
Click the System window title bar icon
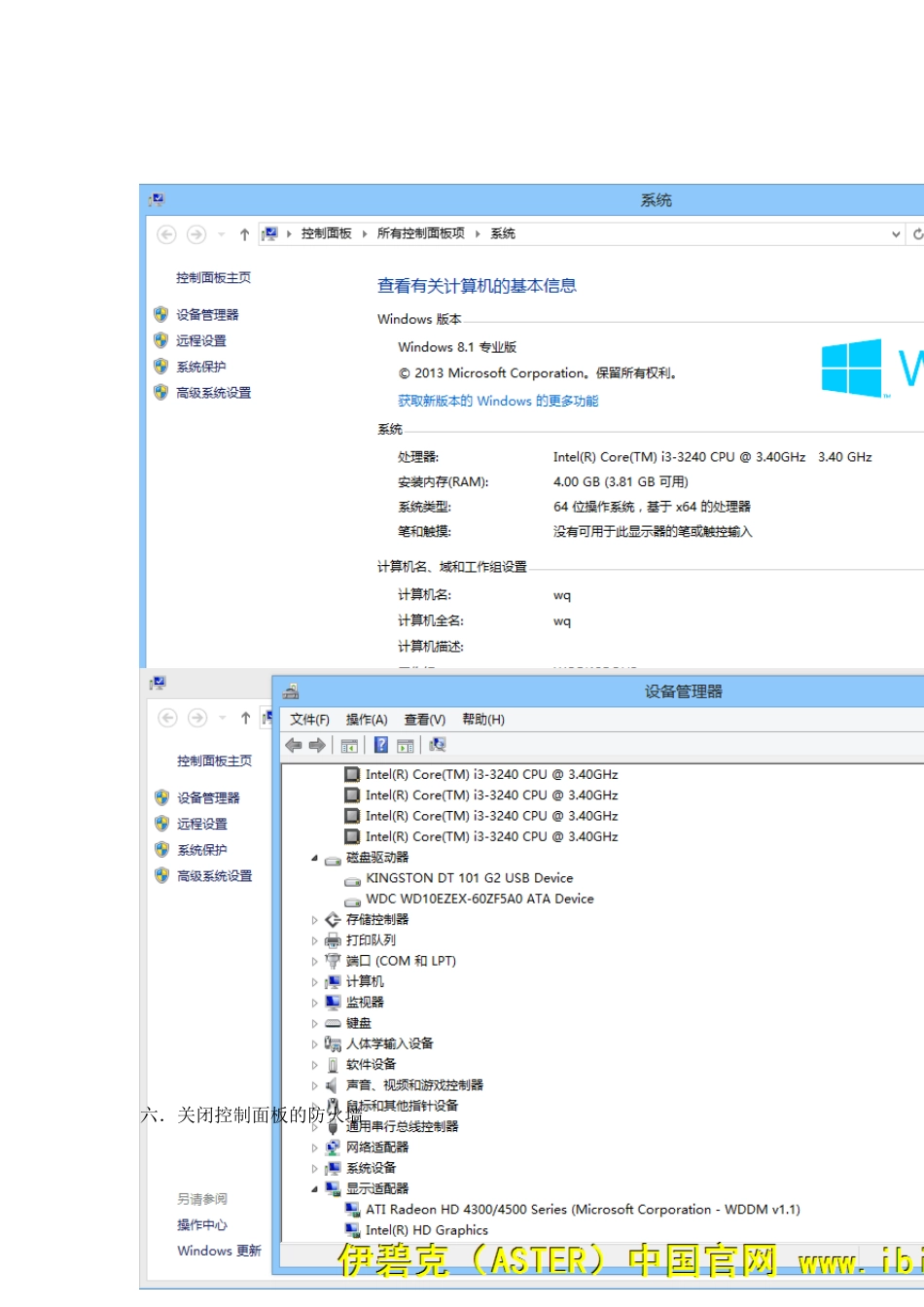tap(157, 200)
